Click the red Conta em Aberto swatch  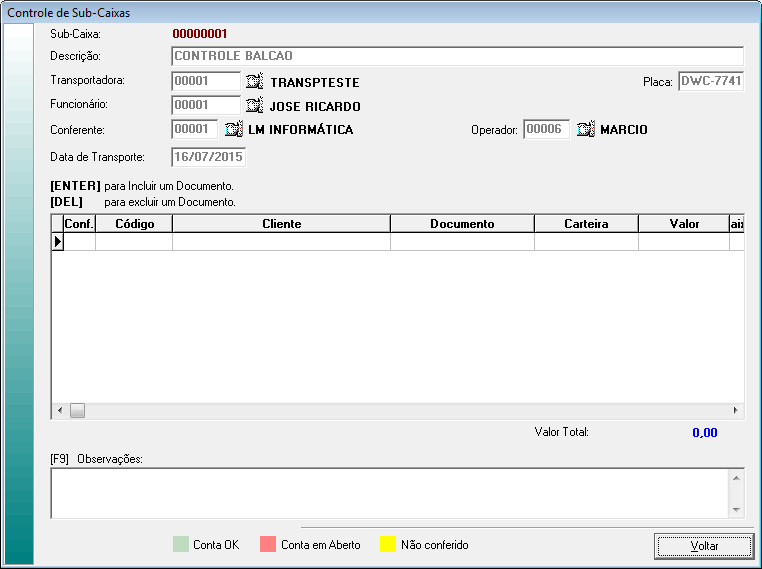[268, 545]
